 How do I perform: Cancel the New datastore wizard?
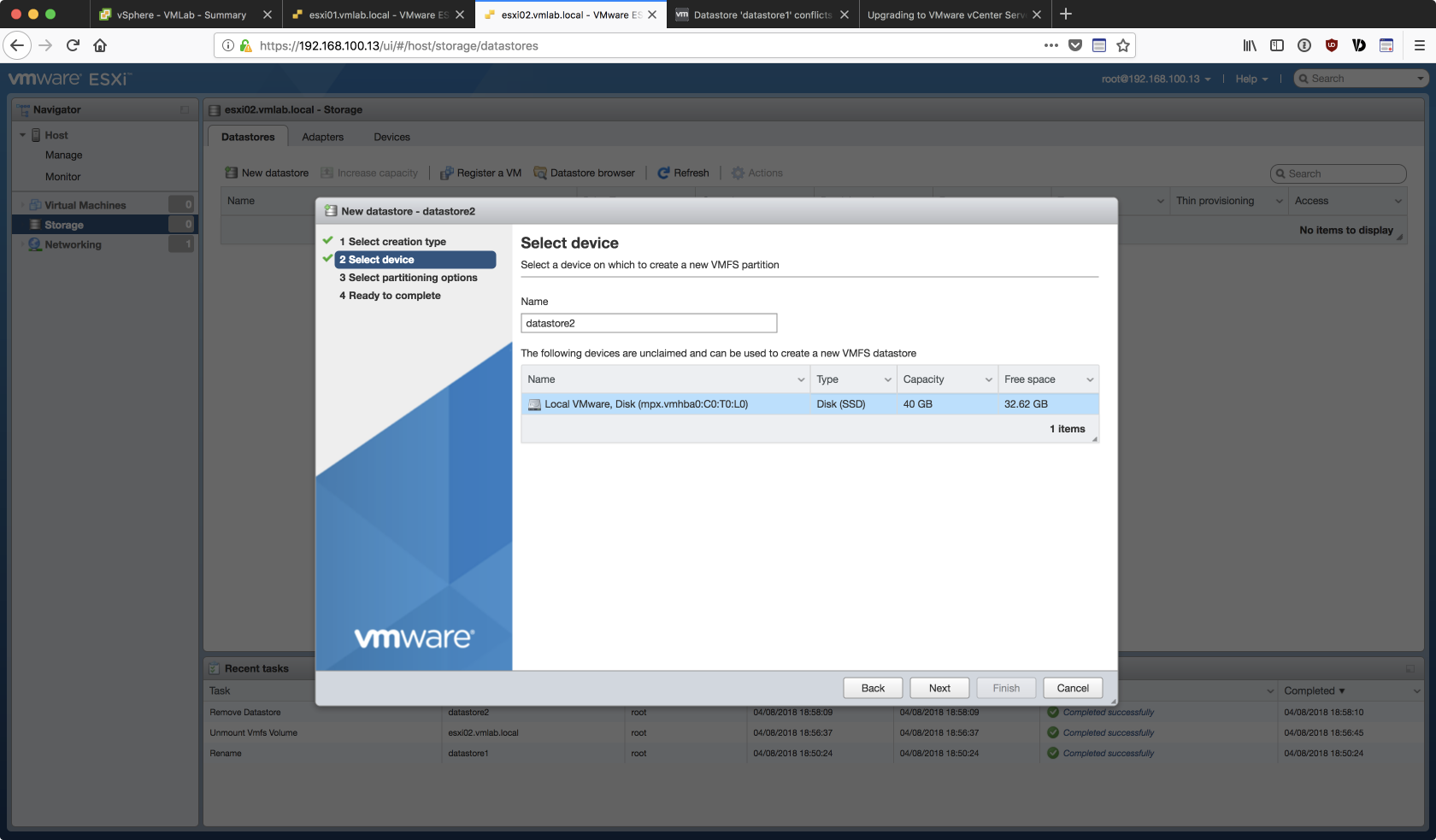pos(1073,688)
